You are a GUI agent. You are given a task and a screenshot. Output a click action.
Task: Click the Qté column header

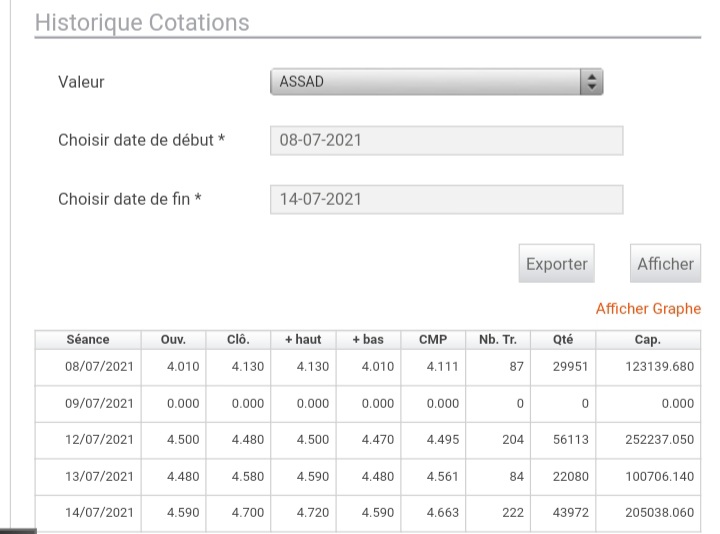pyautogui.click(x=563, y=340)
